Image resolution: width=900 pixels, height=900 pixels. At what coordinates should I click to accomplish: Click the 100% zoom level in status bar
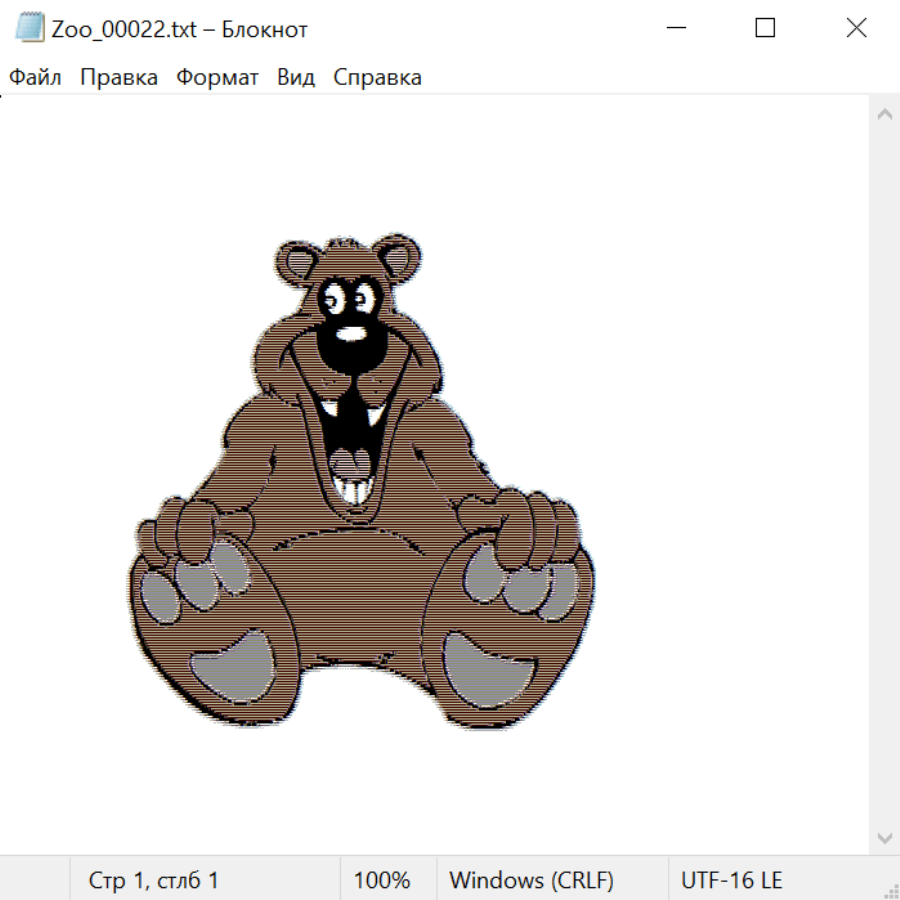382,880
